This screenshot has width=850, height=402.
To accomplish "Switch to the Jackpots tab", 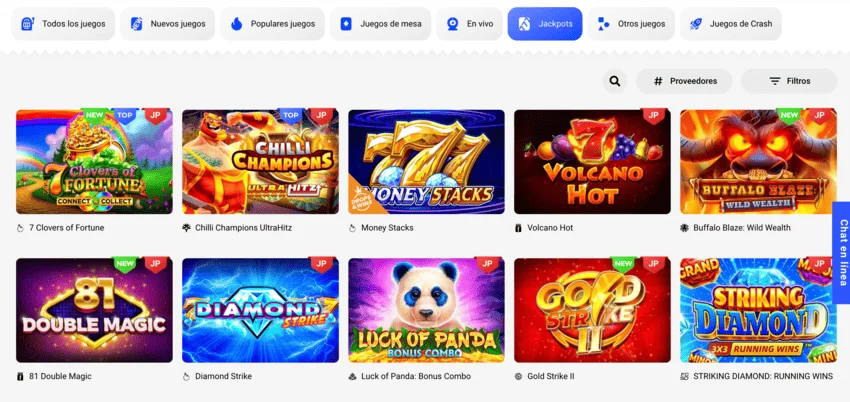I will click(x=545, y=24).
